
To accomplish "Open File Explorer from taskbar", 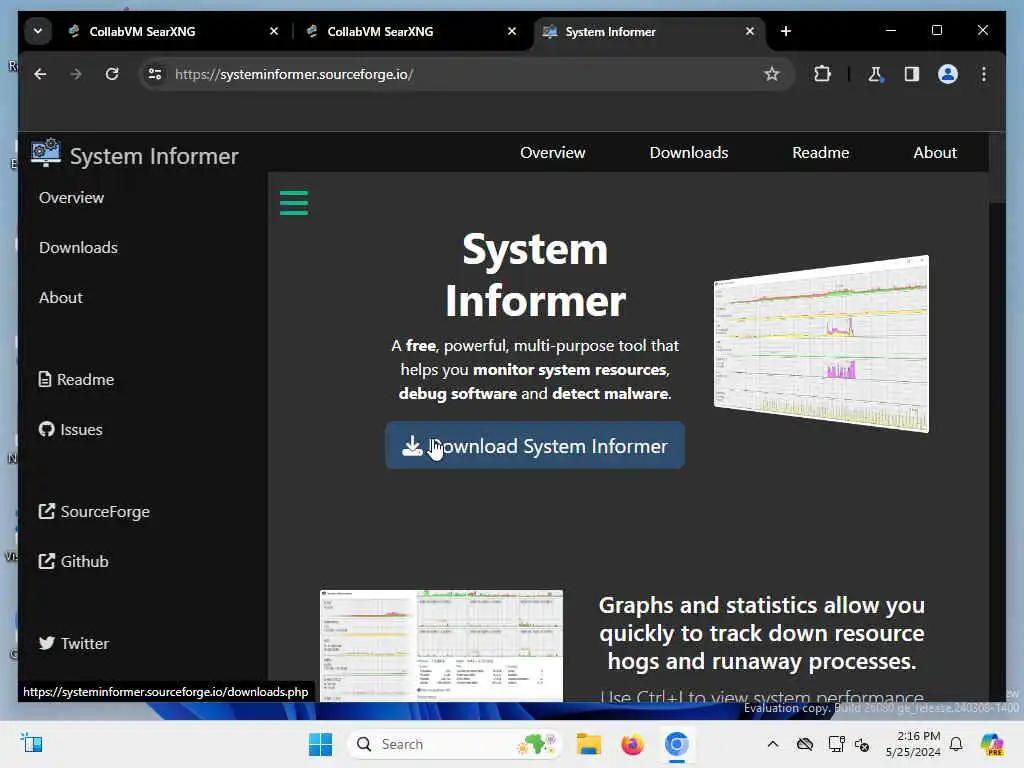I will point(588,744).
